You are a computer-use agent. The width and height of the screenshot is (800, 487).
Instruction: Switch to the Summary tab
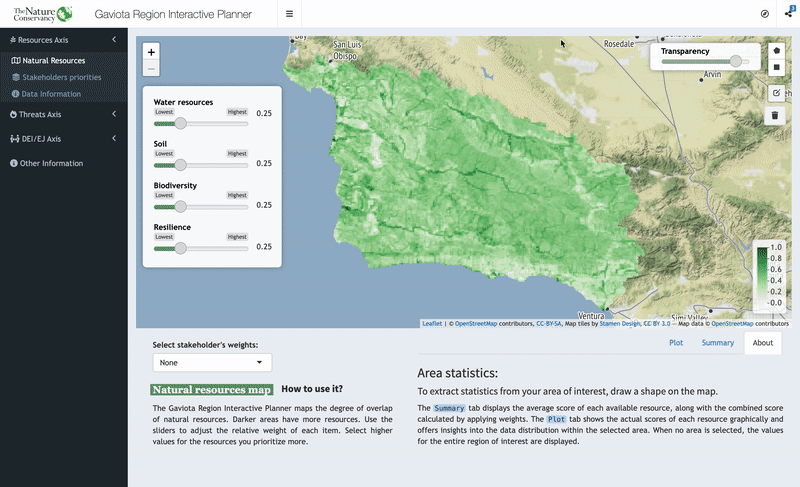[x=717, y=343]
